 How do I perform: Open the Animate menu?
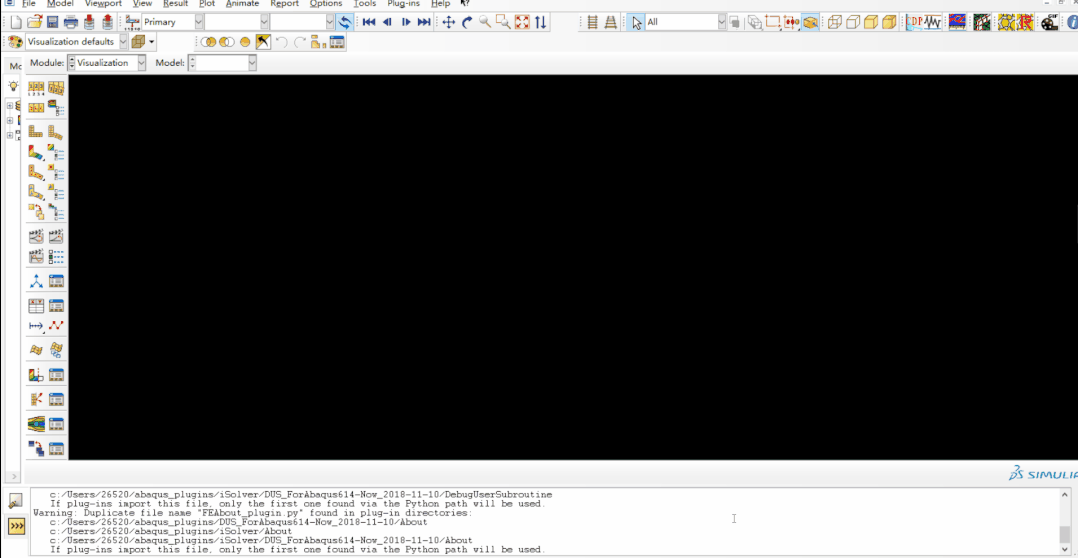tap(243, 3)
